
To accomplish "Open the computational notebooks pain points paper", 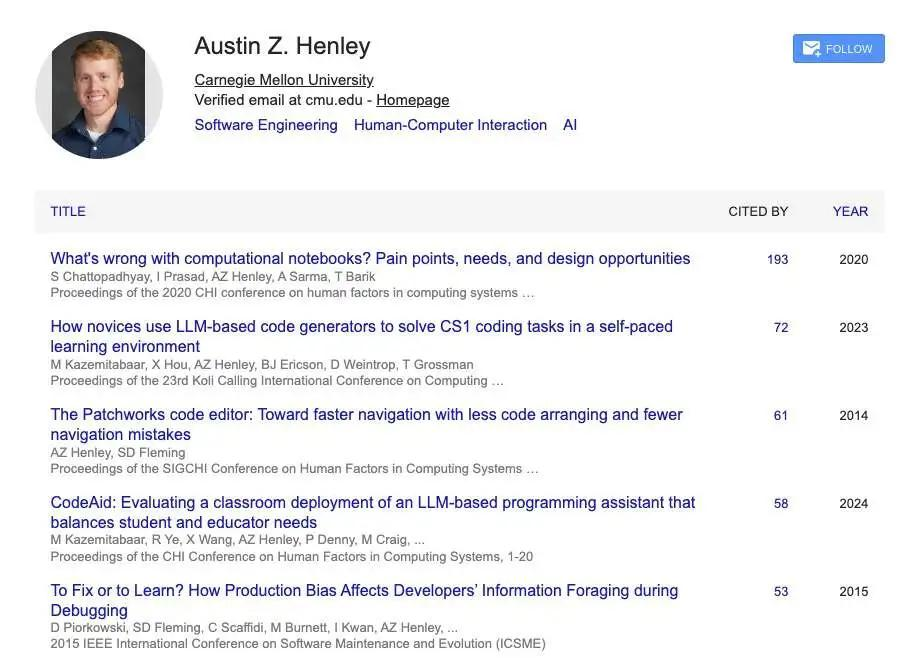I will click(x=370, y=258).
